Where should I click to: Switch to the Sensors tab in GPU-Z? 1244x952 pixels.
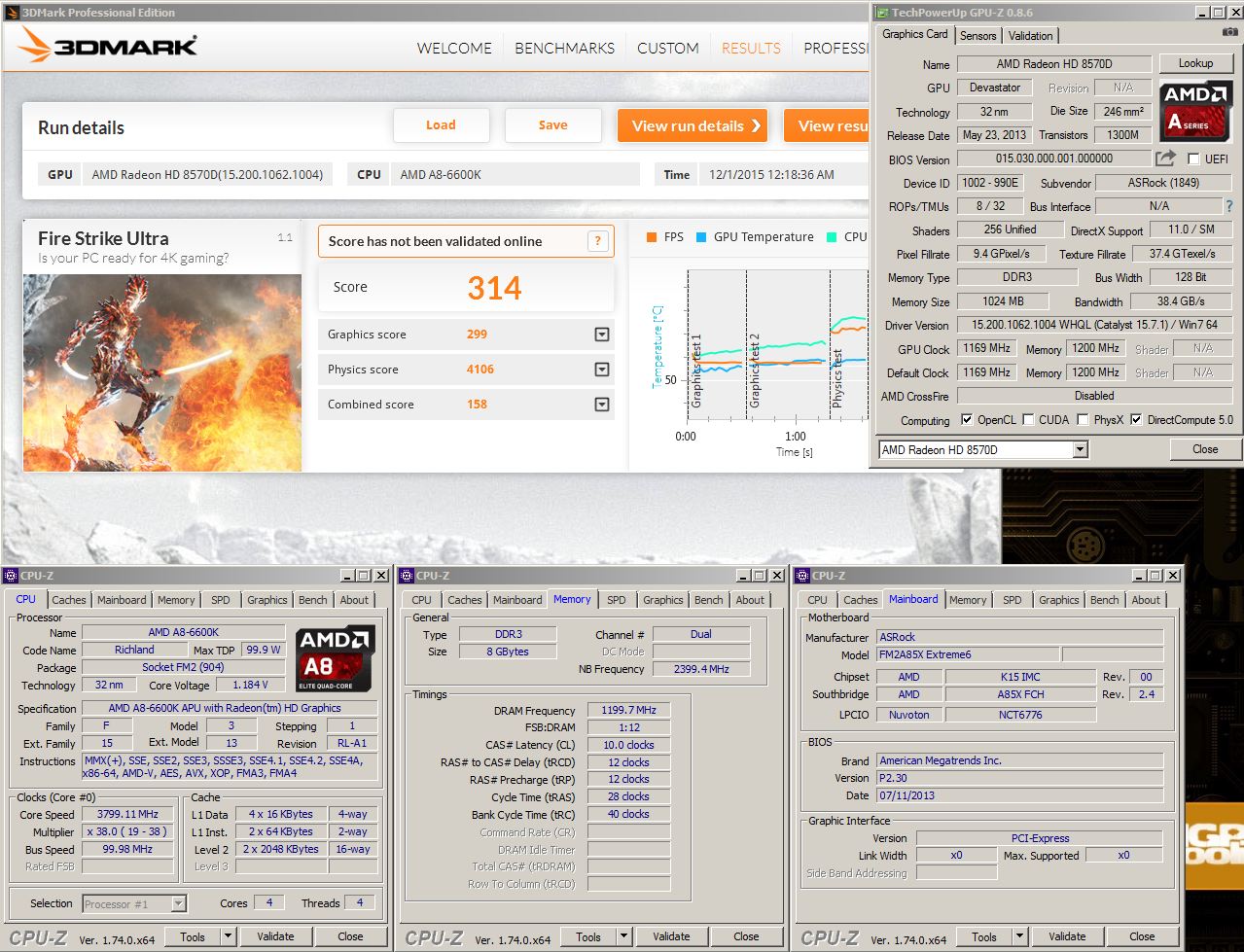click(x=977, y=36)
